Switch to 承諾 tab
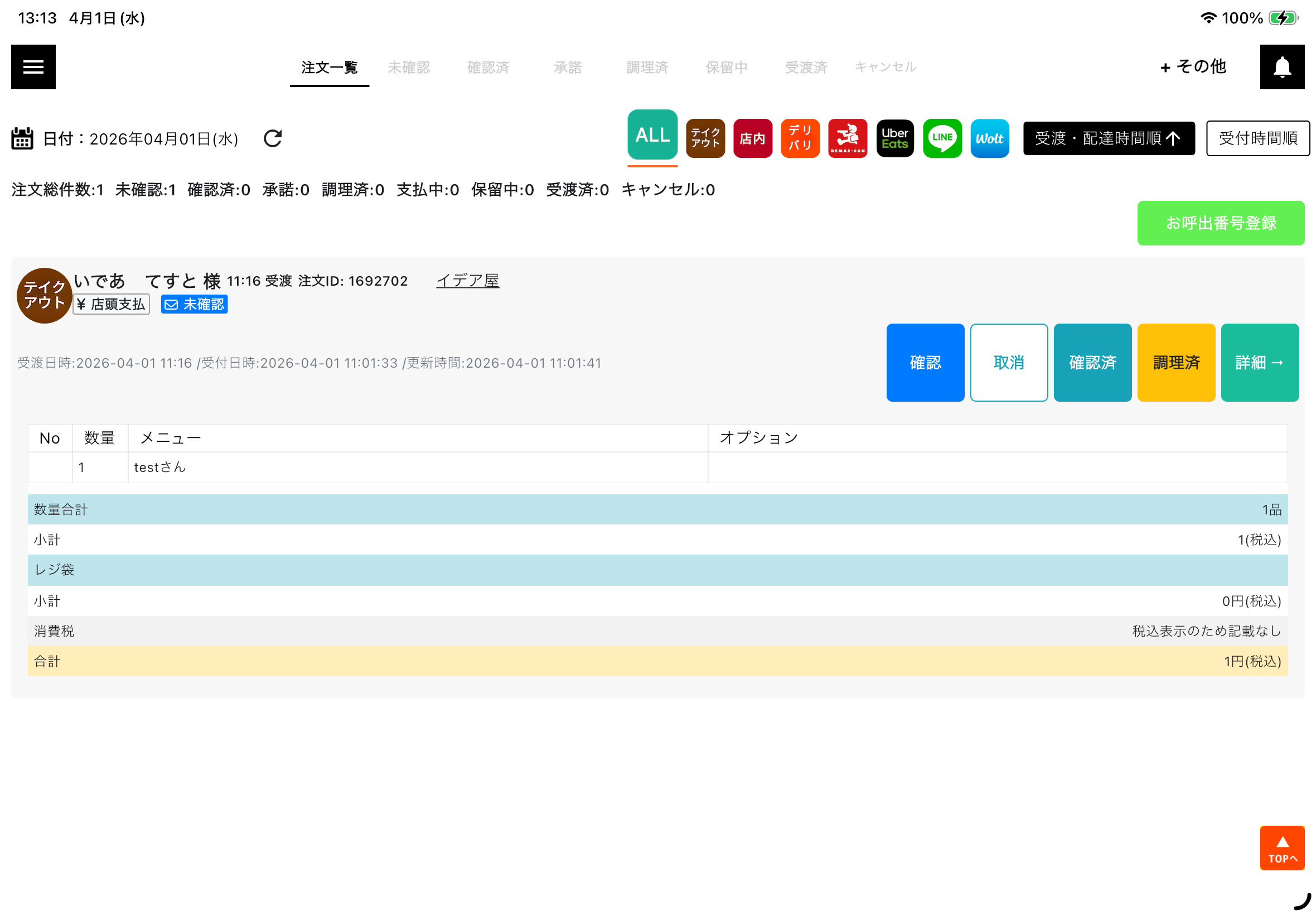Screen dimensions: 1316x915 click(x=567, y=67)
